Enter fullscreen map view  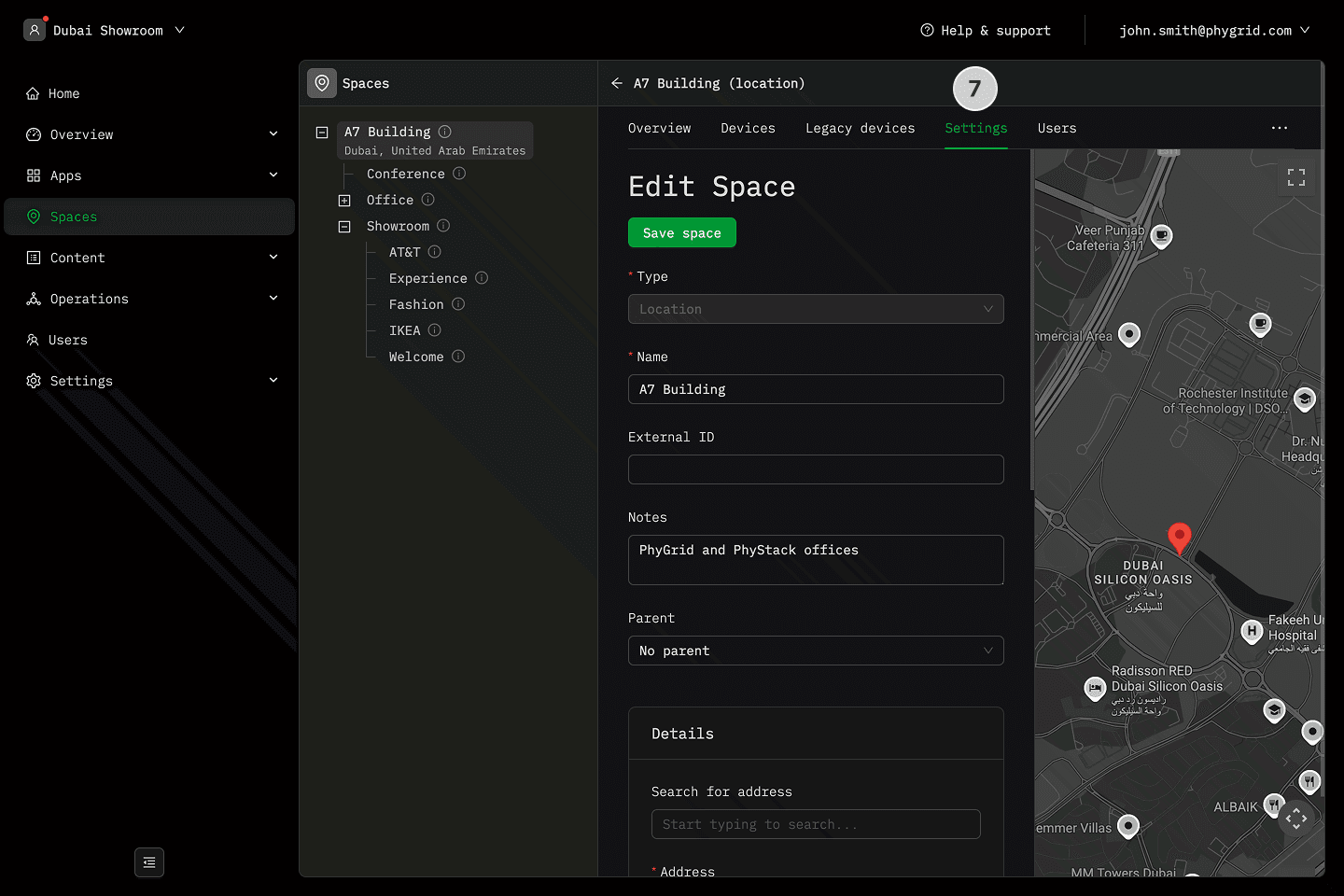1295,177
